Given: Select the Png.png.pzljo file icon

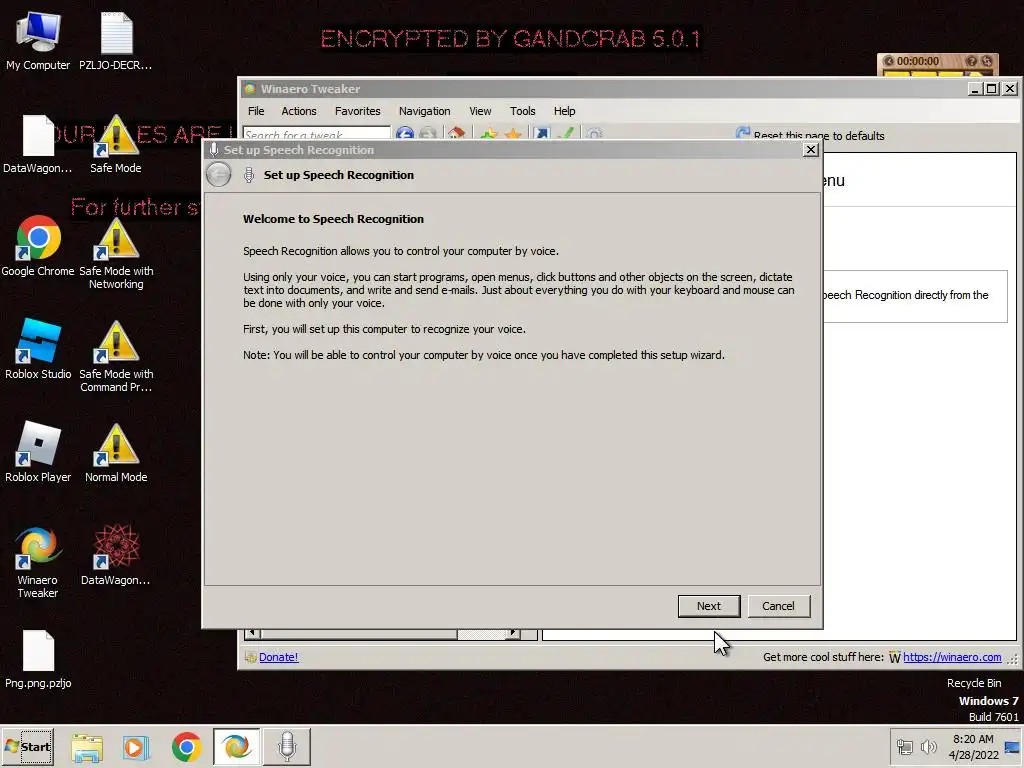Looking at the screenshot, I should pos(38,660).
